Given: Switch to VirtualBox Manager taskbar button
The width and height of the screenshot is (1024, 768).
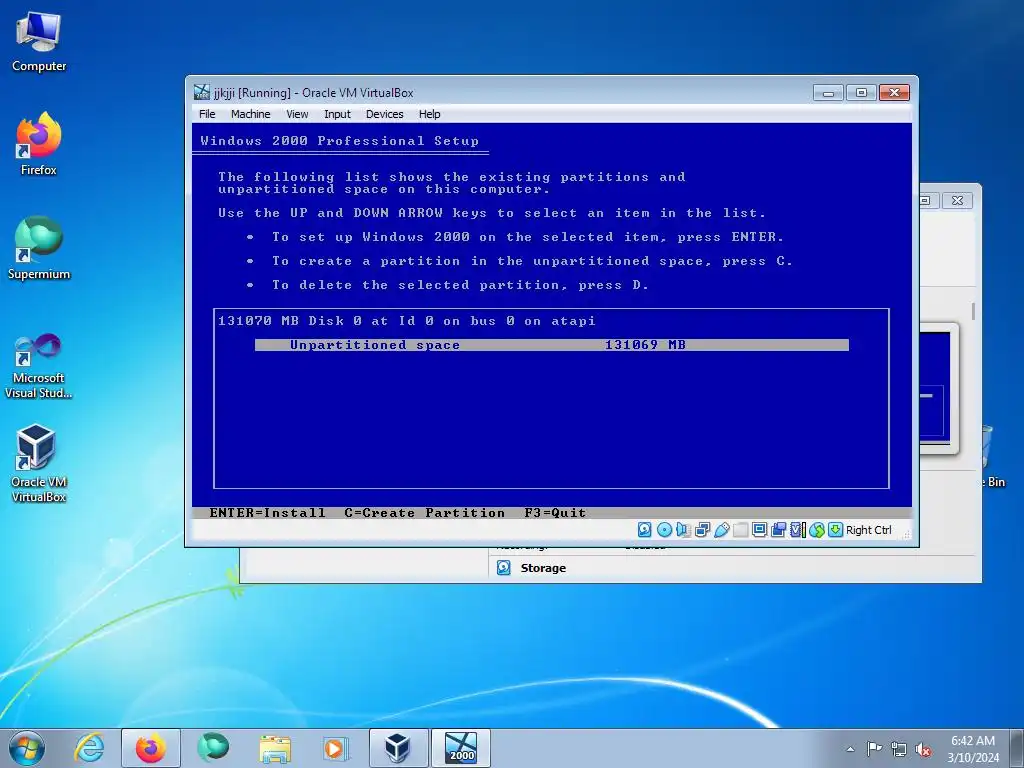Looking at the screenshot, I should (398, 748).
